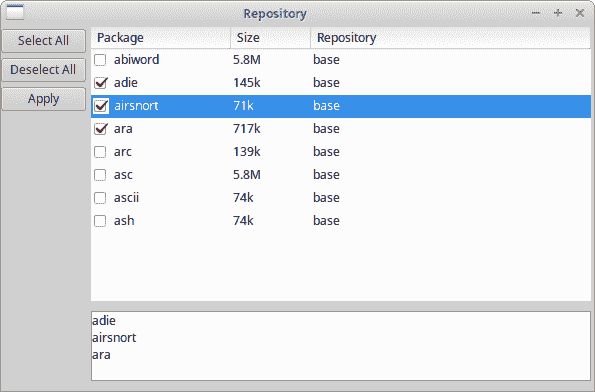Tick the ash package checkbox
595x392 pixels.
100,221
